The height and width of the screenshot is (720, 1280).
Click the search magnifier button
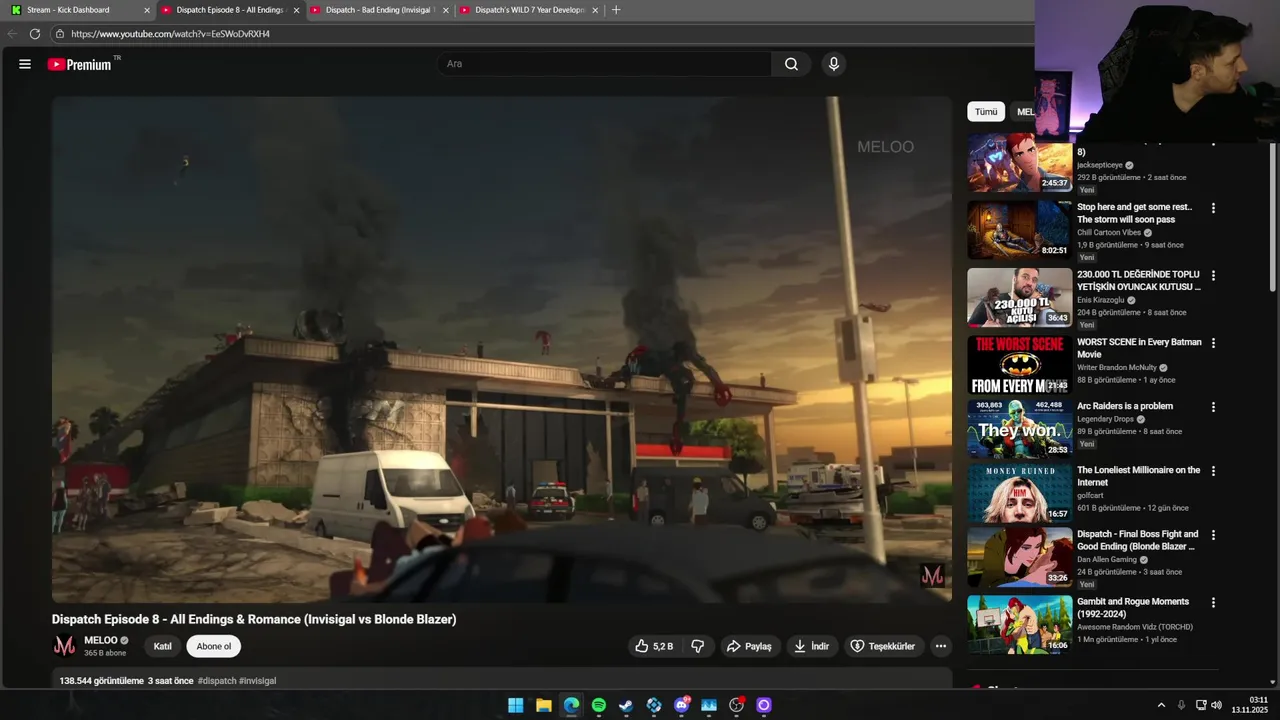791,64
